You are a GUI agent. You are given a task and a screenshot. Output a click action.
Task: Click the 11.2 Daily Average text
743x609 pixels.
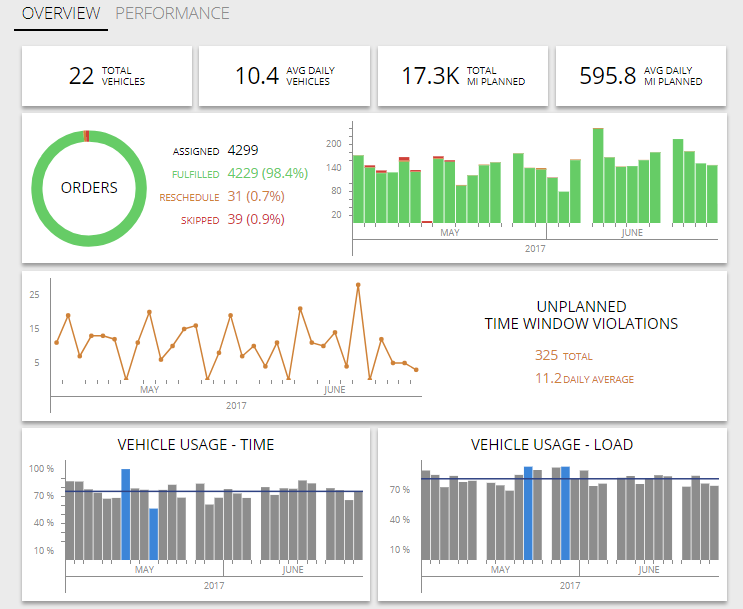[584, 379]
